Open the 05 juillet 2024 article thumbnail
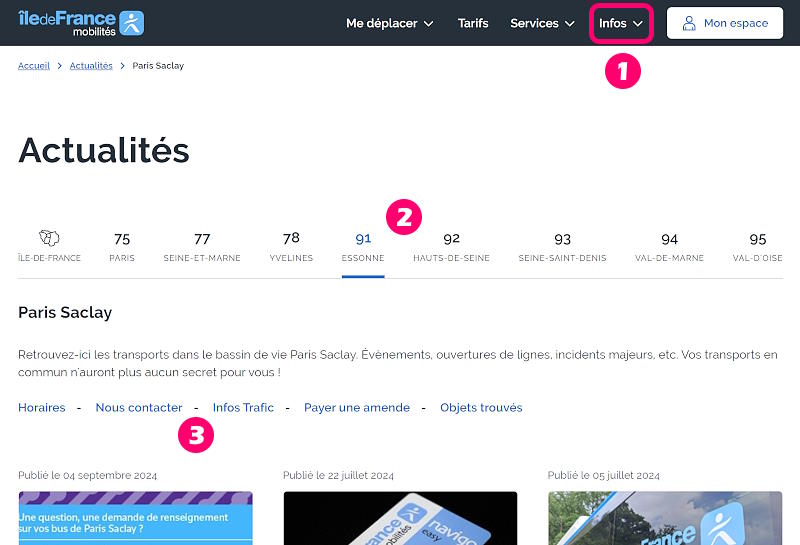The width and height of the screenshot is (800, 545). click(665, 518)
